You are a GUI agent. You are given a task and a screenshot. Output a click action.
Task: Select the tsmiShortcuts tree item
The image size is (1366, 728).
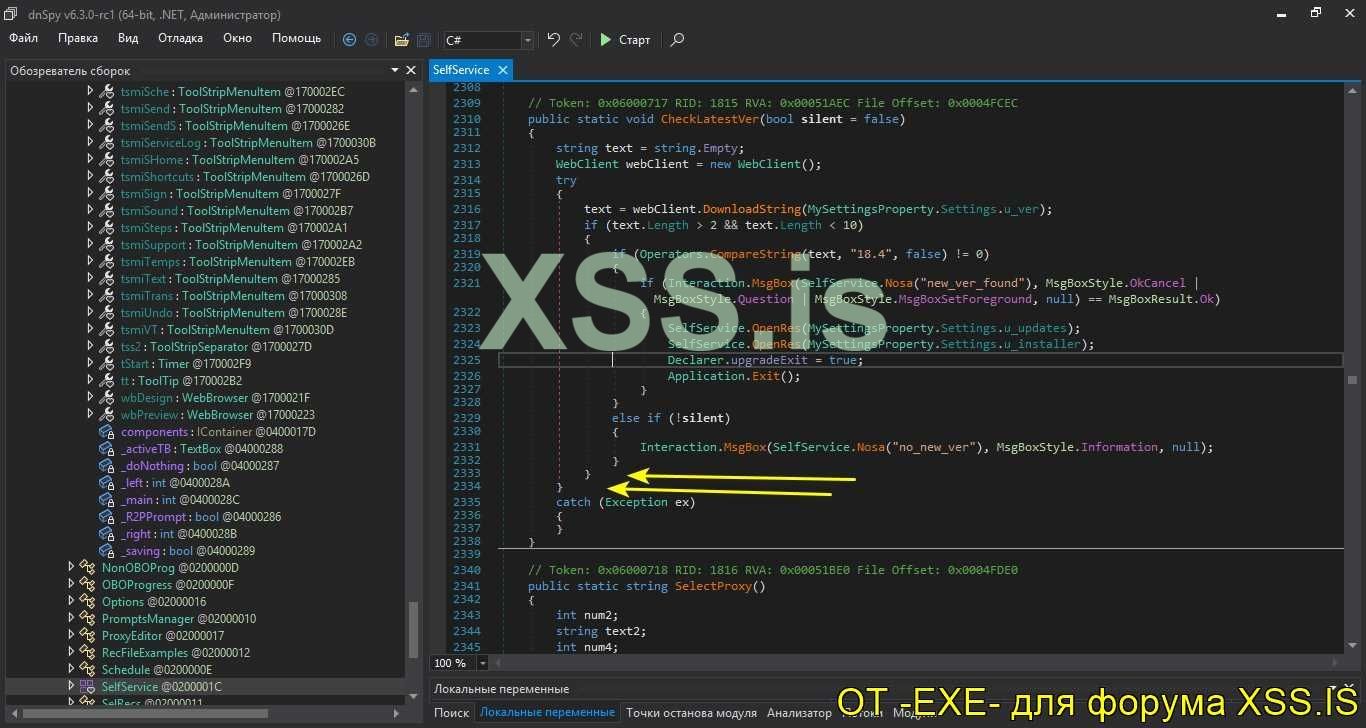[245, 177]
